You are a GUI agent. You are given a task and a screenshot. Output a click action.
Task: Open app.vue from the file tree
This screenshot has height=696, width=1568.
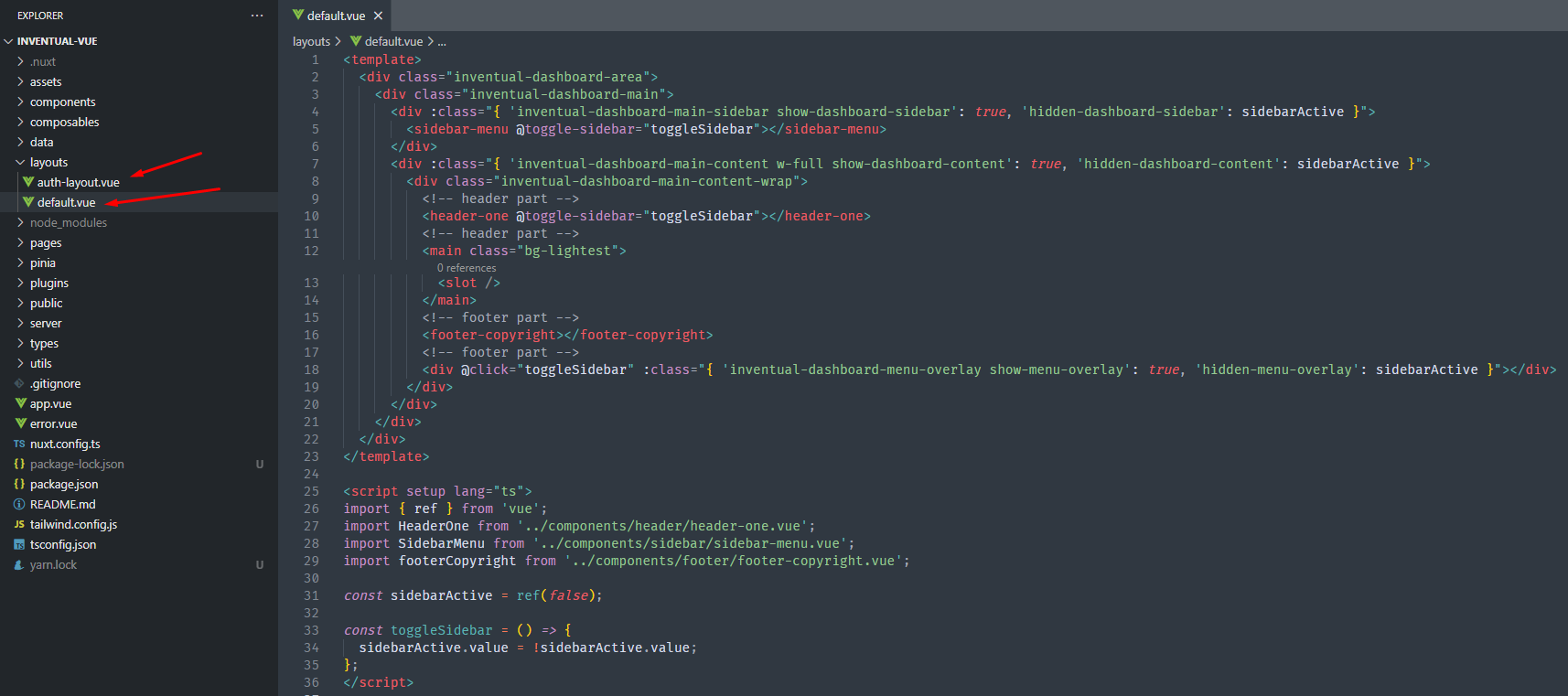point(139,403)
